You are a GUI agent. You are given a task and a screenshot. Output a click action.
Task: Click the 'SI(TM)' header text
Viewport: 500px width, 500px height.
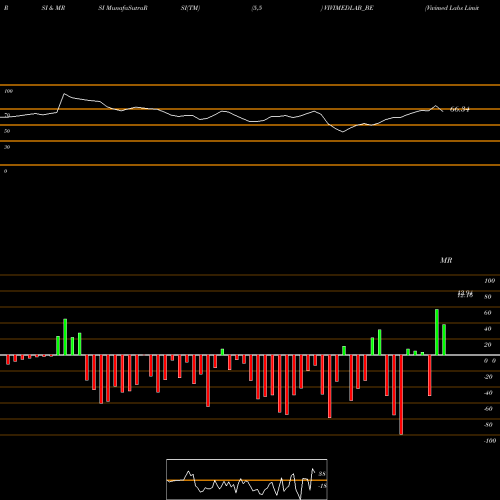pyautogui.click(x=190, y=8)
